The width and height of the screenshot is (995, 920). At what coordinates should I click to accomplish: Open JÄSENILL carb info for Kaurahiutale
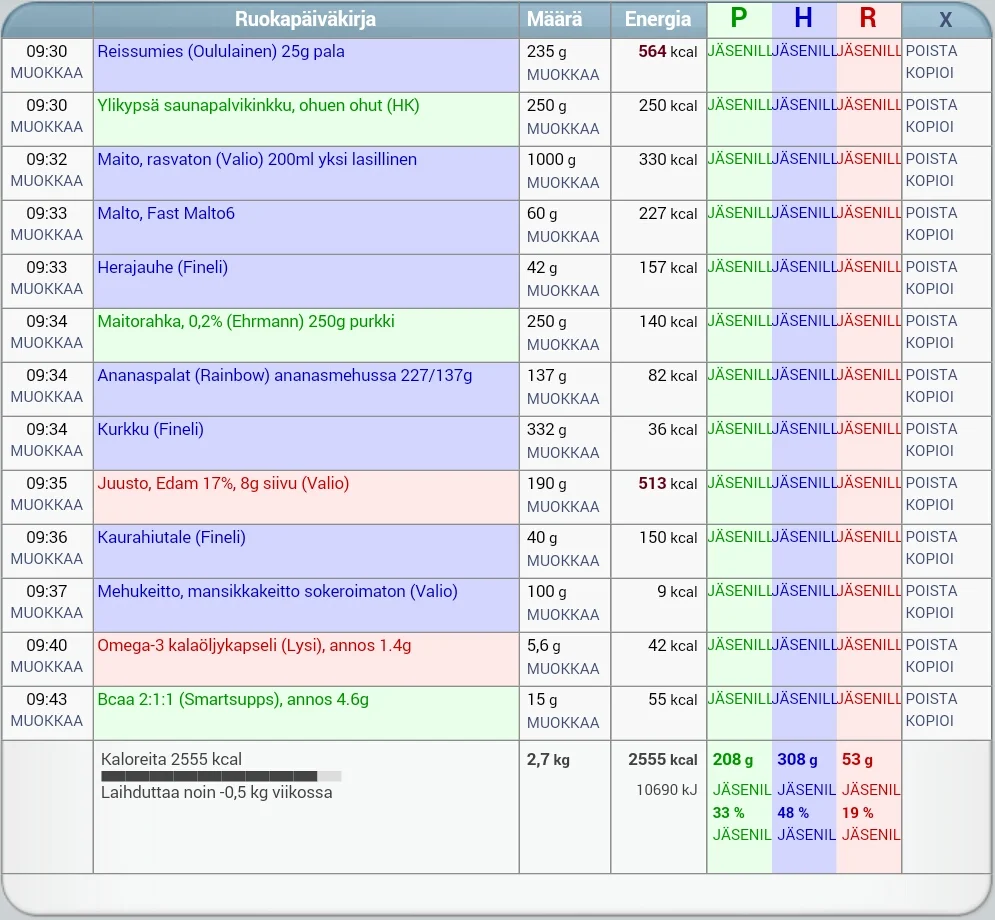pos(803,537)
